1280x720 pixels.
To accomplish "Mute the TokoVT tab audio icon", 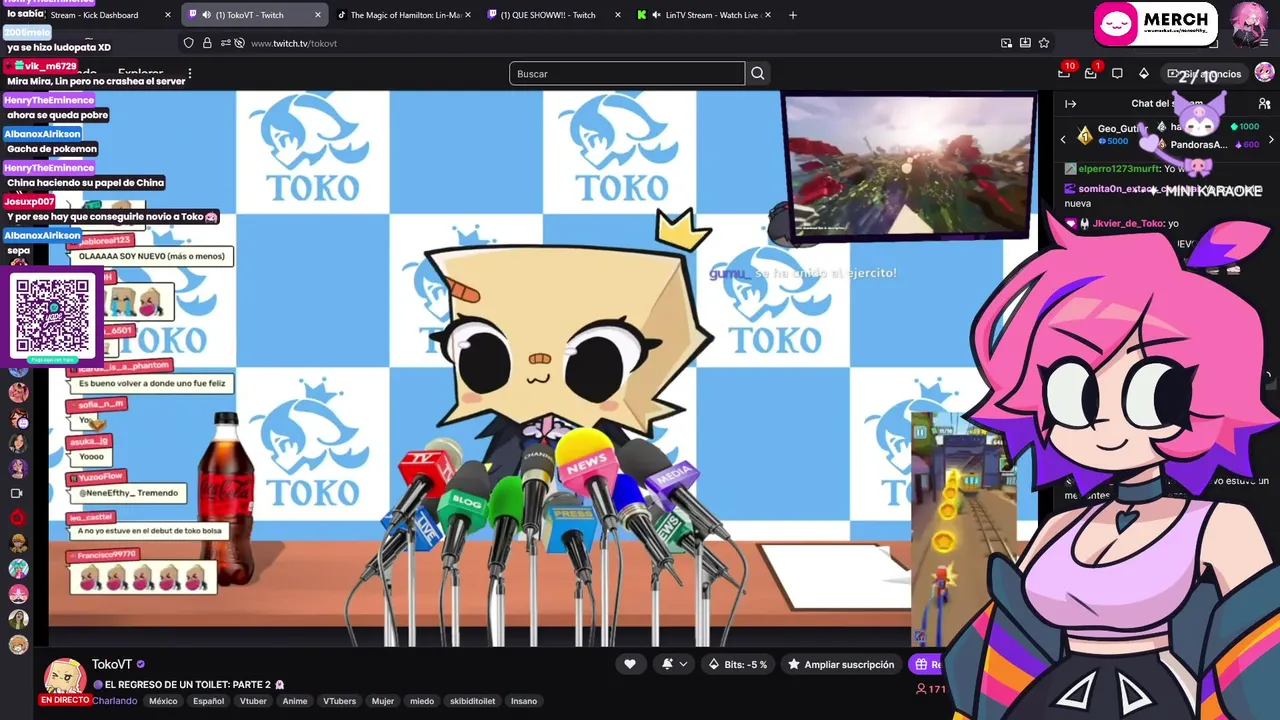I will pyautogui.click(x=206, y=15).
